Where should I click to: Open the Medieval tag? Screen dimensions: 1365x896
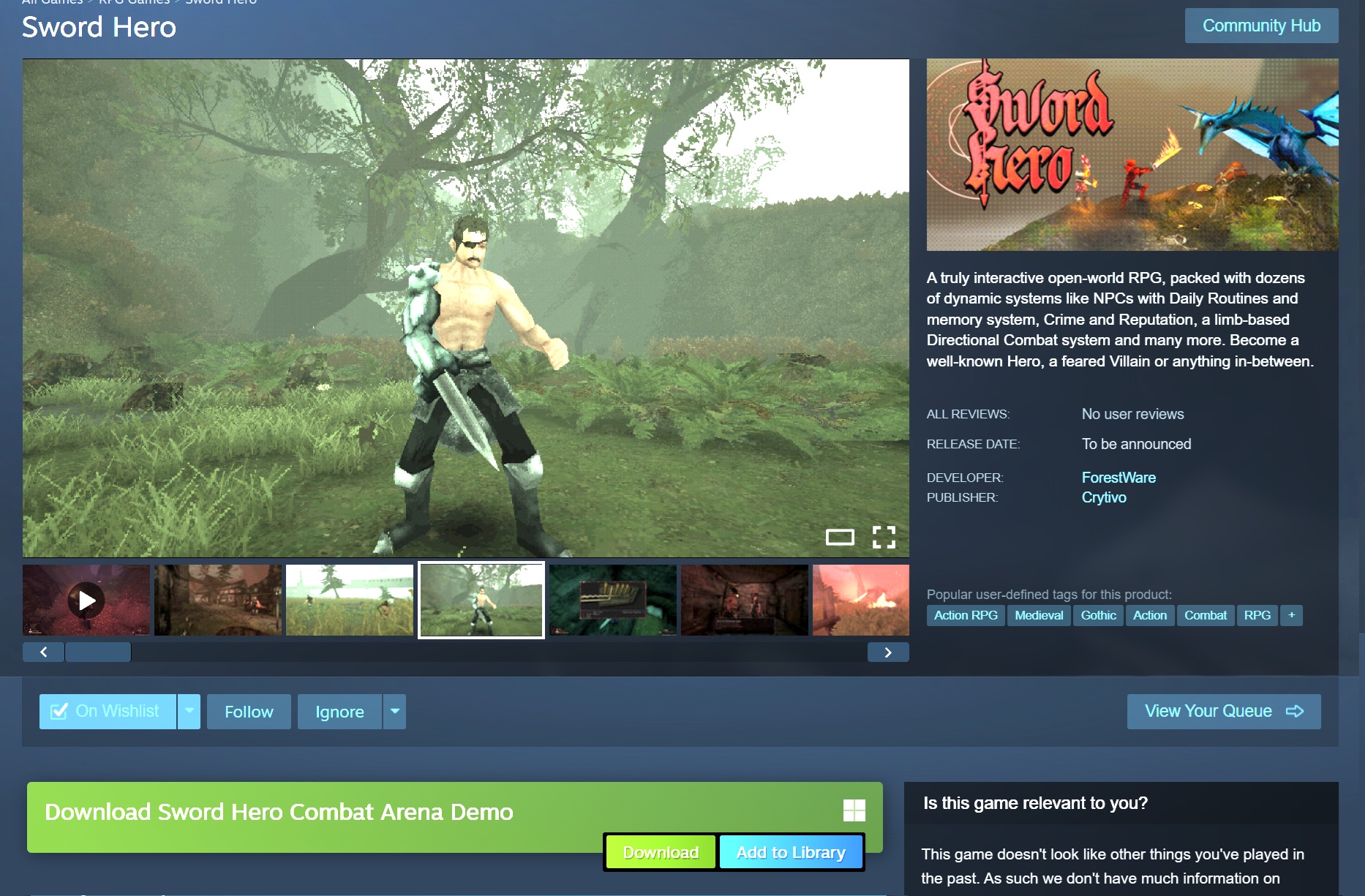pyautogui.click(x=1039, y=615)
